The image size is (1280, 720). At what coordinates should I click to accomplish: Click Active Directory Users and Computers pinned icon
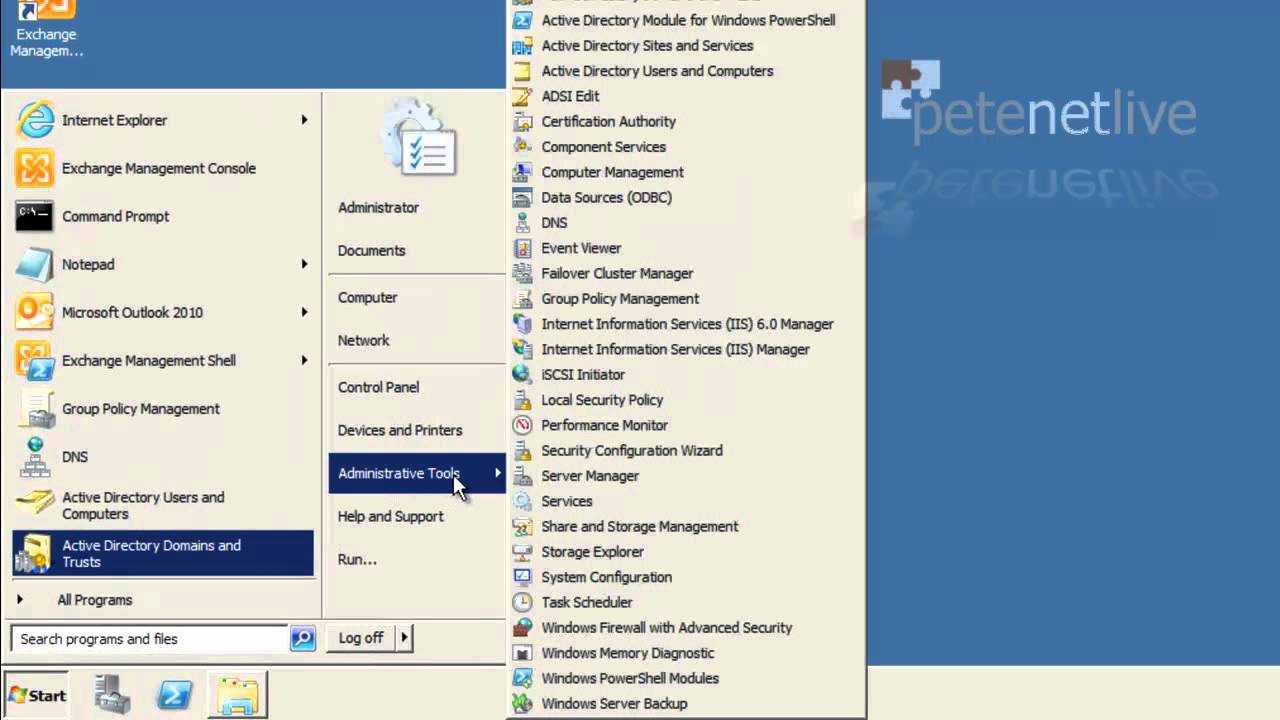tap(35, 505)
